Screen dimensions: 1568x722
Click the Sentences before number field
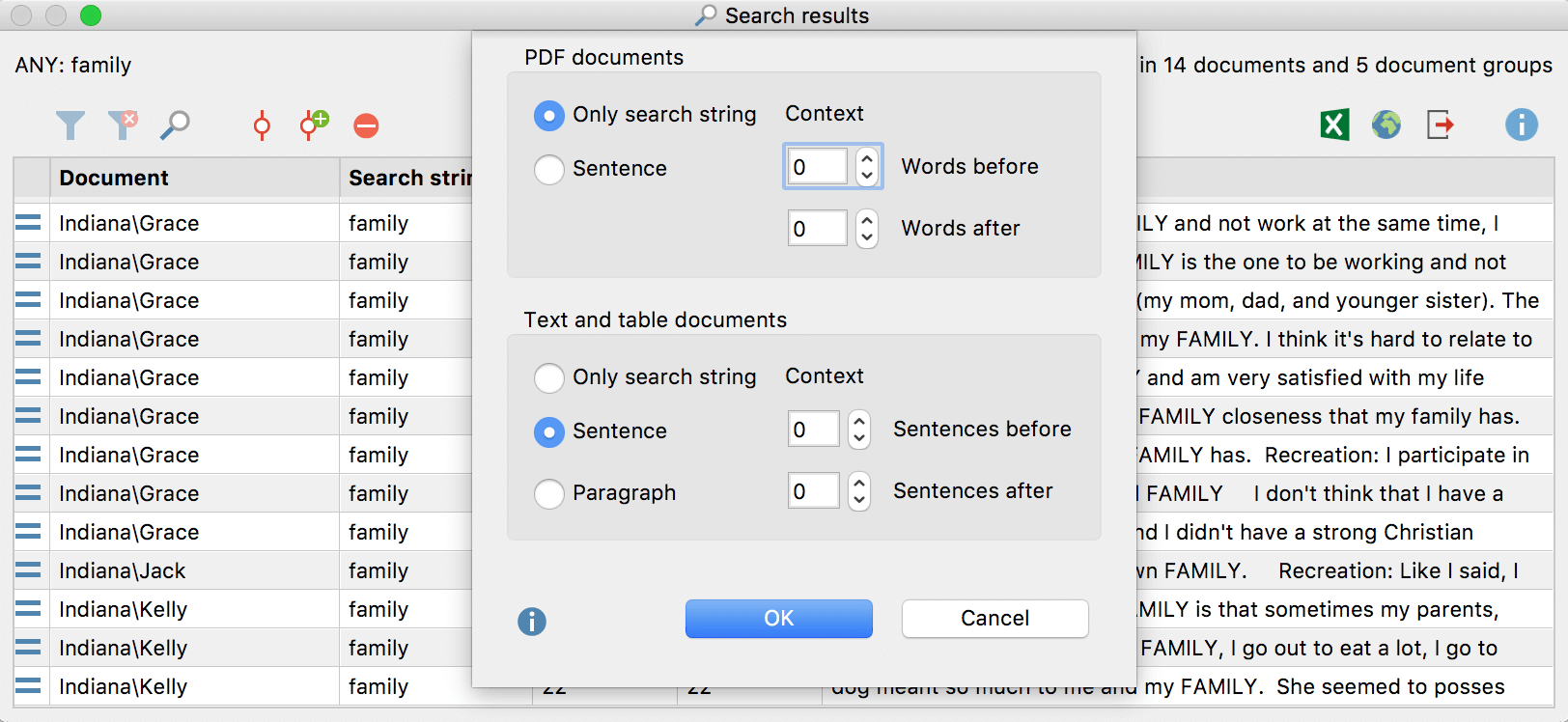click(814, 430)
